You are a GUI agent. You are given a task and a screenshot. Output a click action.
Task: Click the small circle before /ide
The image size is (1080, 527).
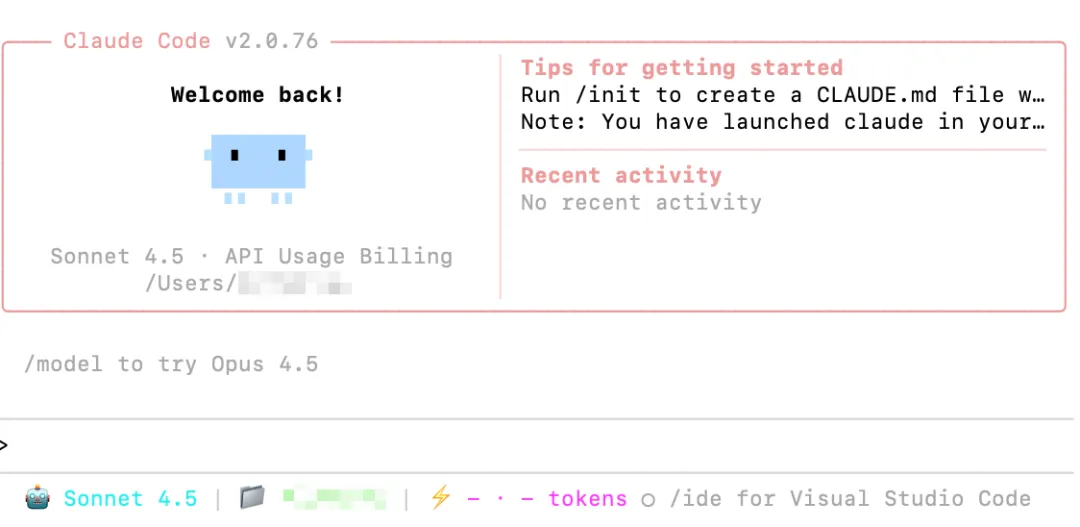coord(648,499)
